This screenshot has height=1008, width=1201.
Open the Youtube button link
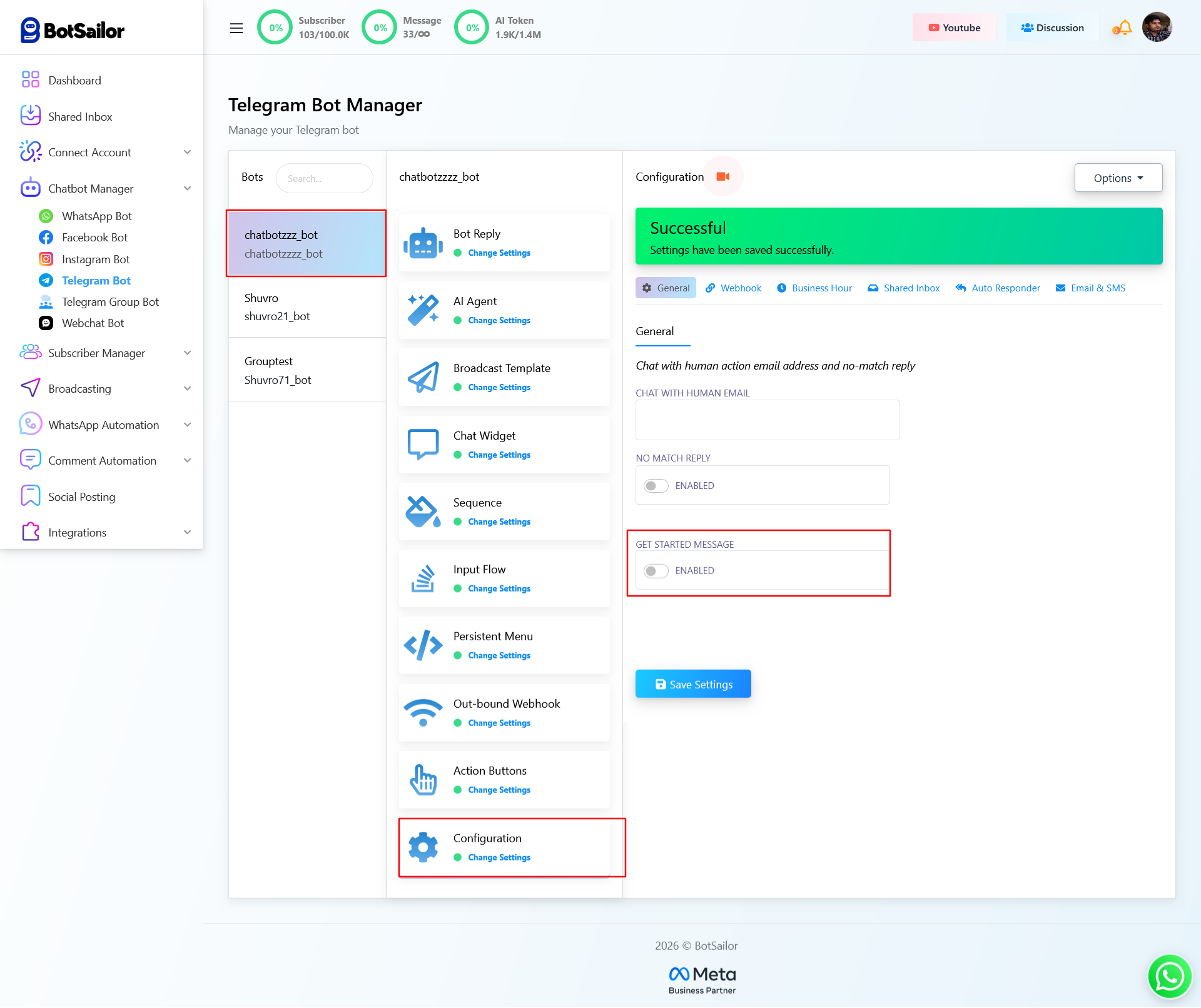pos(954,28)
